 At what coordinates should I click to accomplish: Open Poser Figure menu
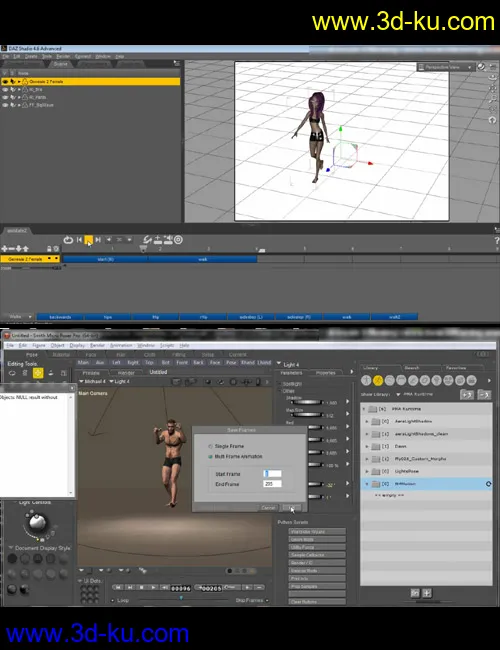coord(39,345)
